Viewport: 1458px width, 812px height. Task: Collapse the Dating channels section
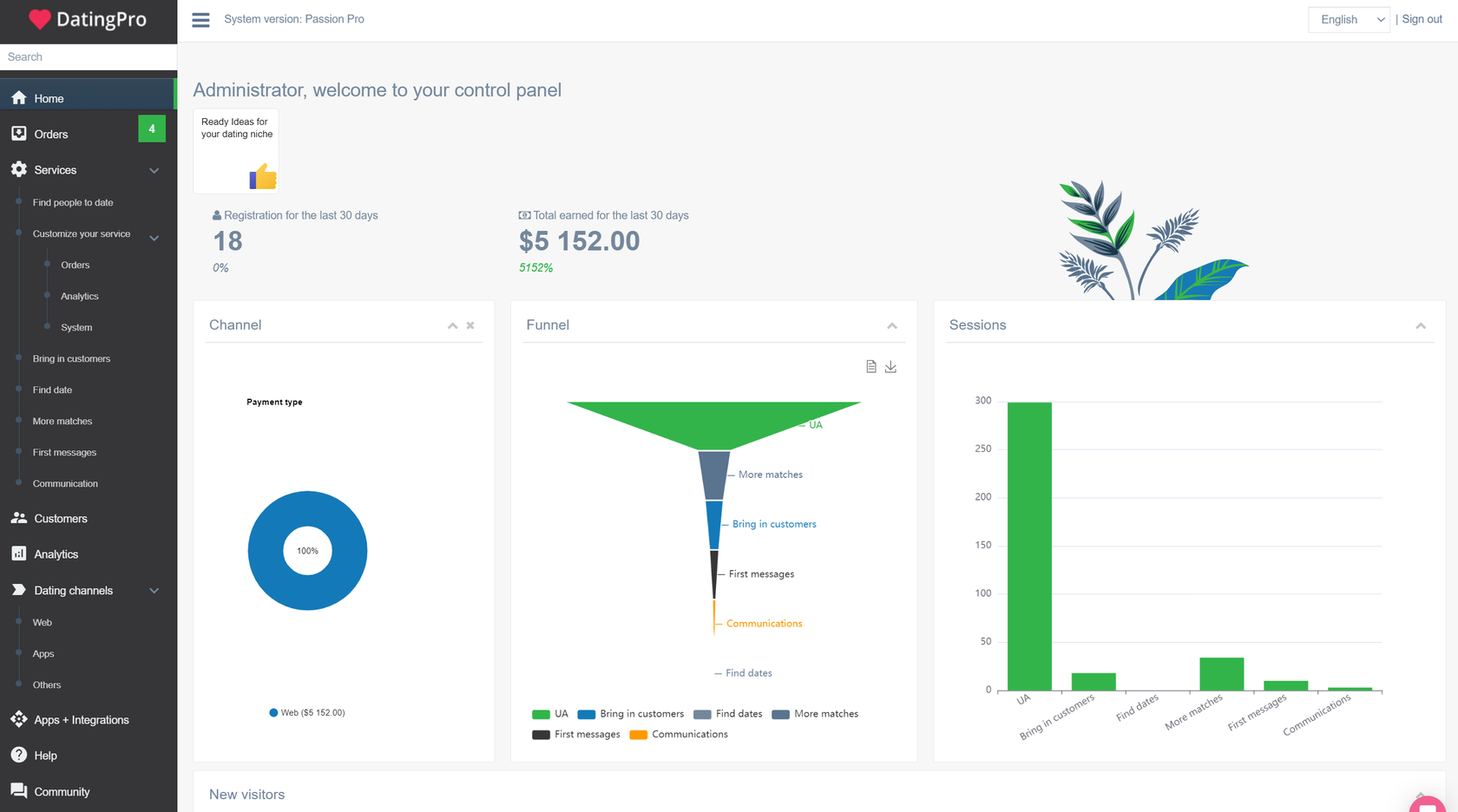pos(154,591)
